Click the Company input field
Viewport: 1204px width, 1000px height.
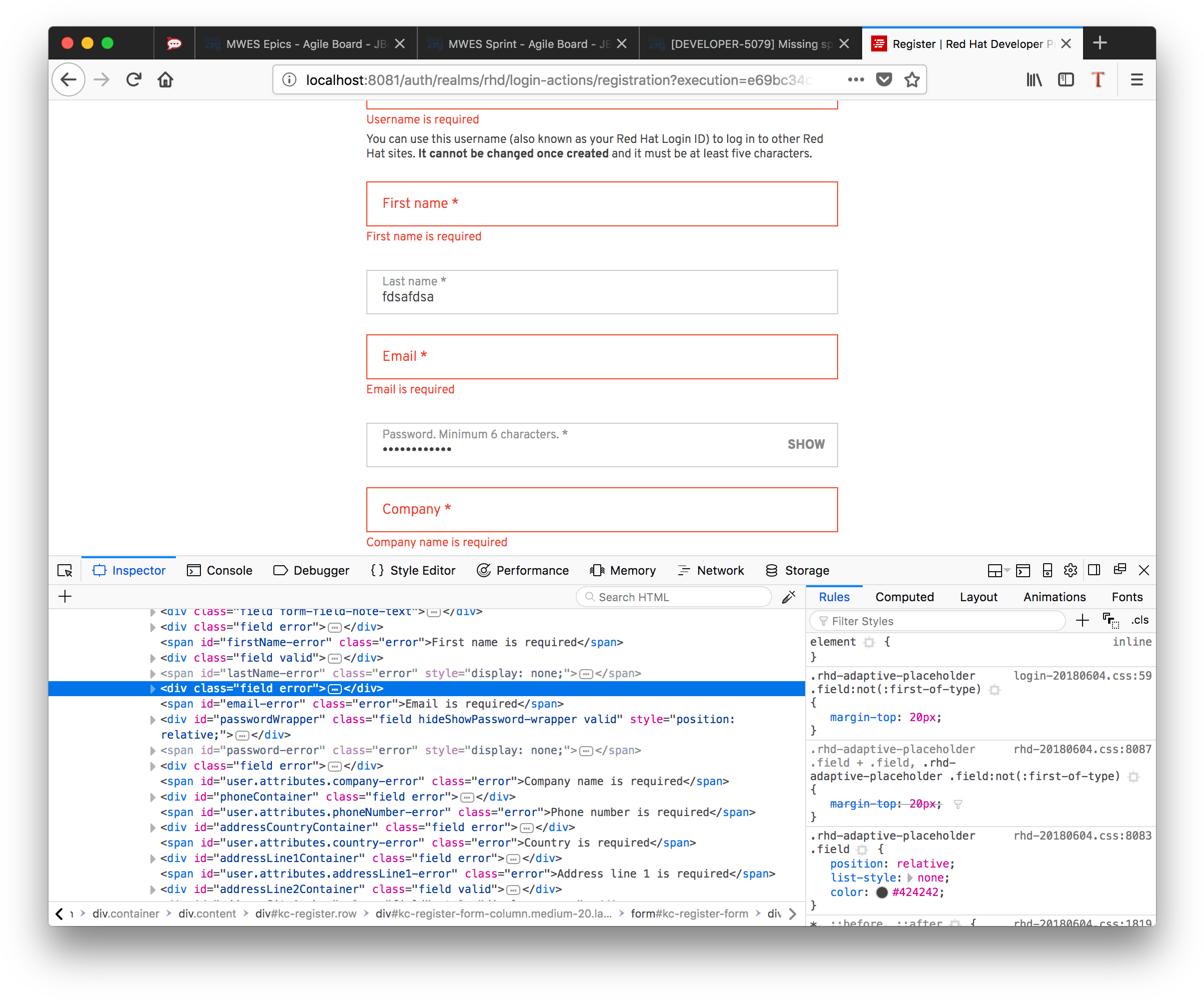pos(602,510)
